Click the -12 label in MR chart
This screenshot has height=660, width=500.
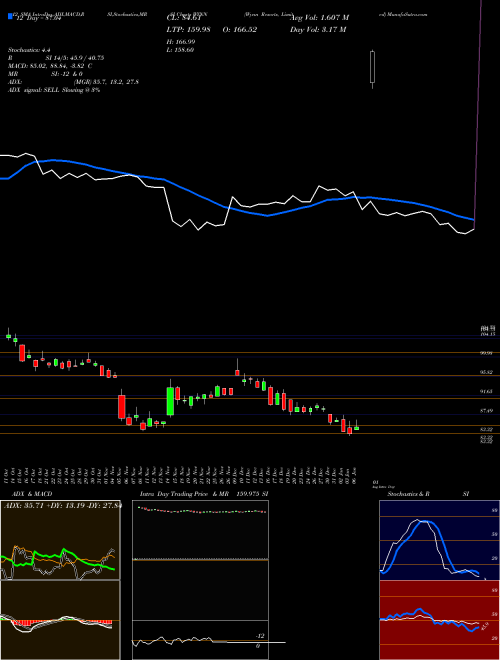click(x=261, y=636)
